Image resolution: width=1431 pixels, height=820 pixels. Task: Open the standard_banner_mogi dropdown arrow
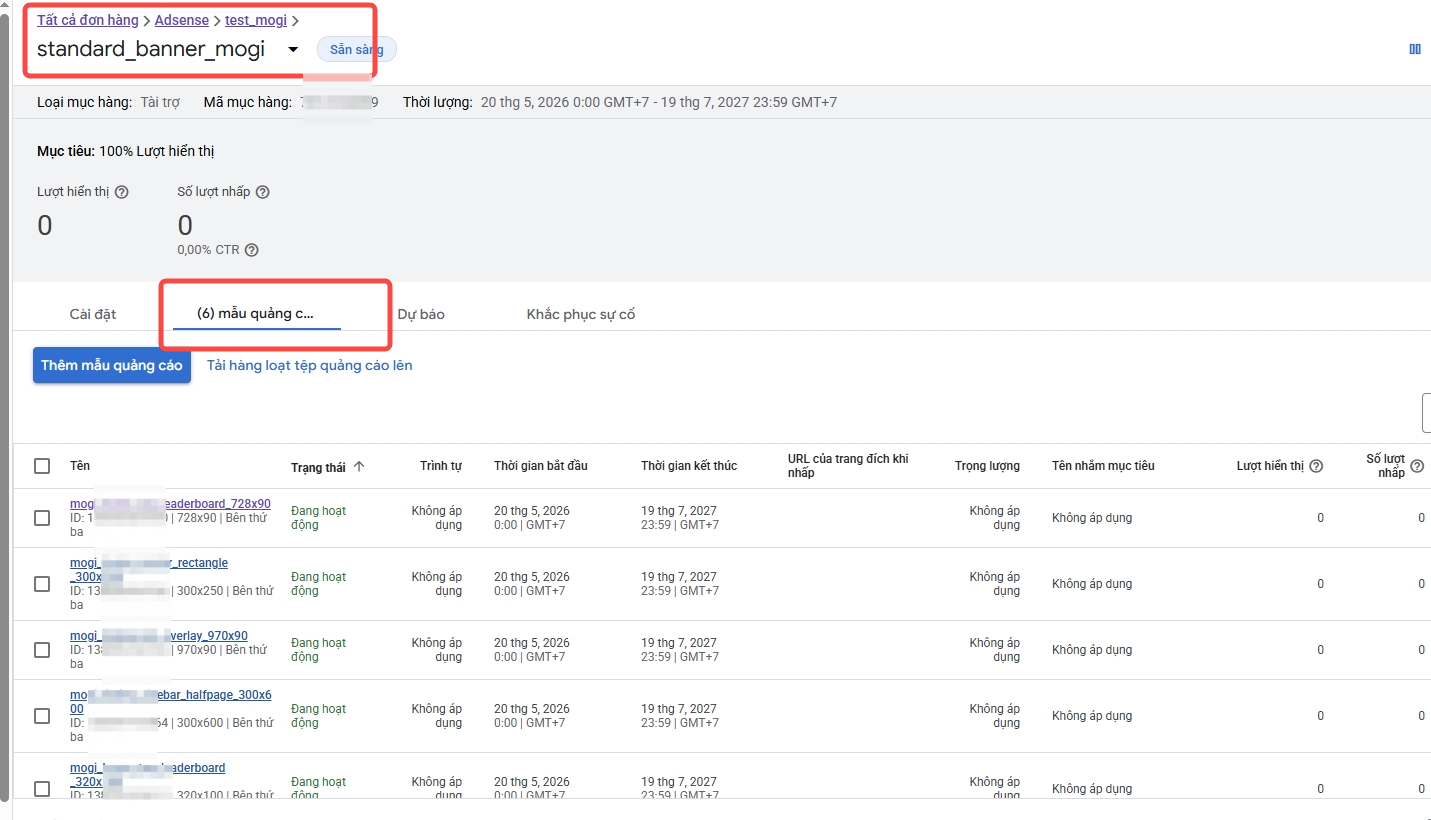(293, 49)
